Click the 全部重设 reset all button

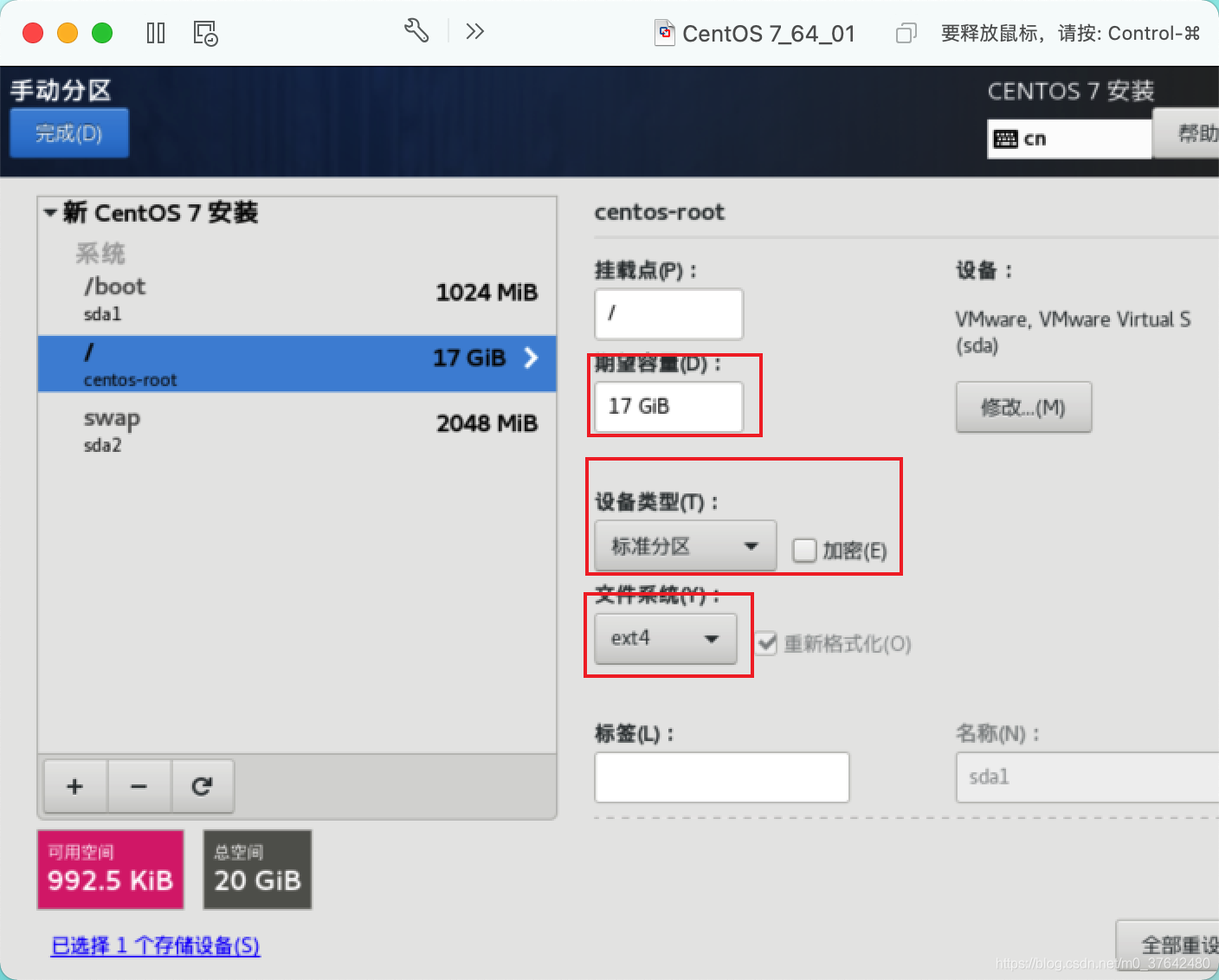coord(1168,944)
